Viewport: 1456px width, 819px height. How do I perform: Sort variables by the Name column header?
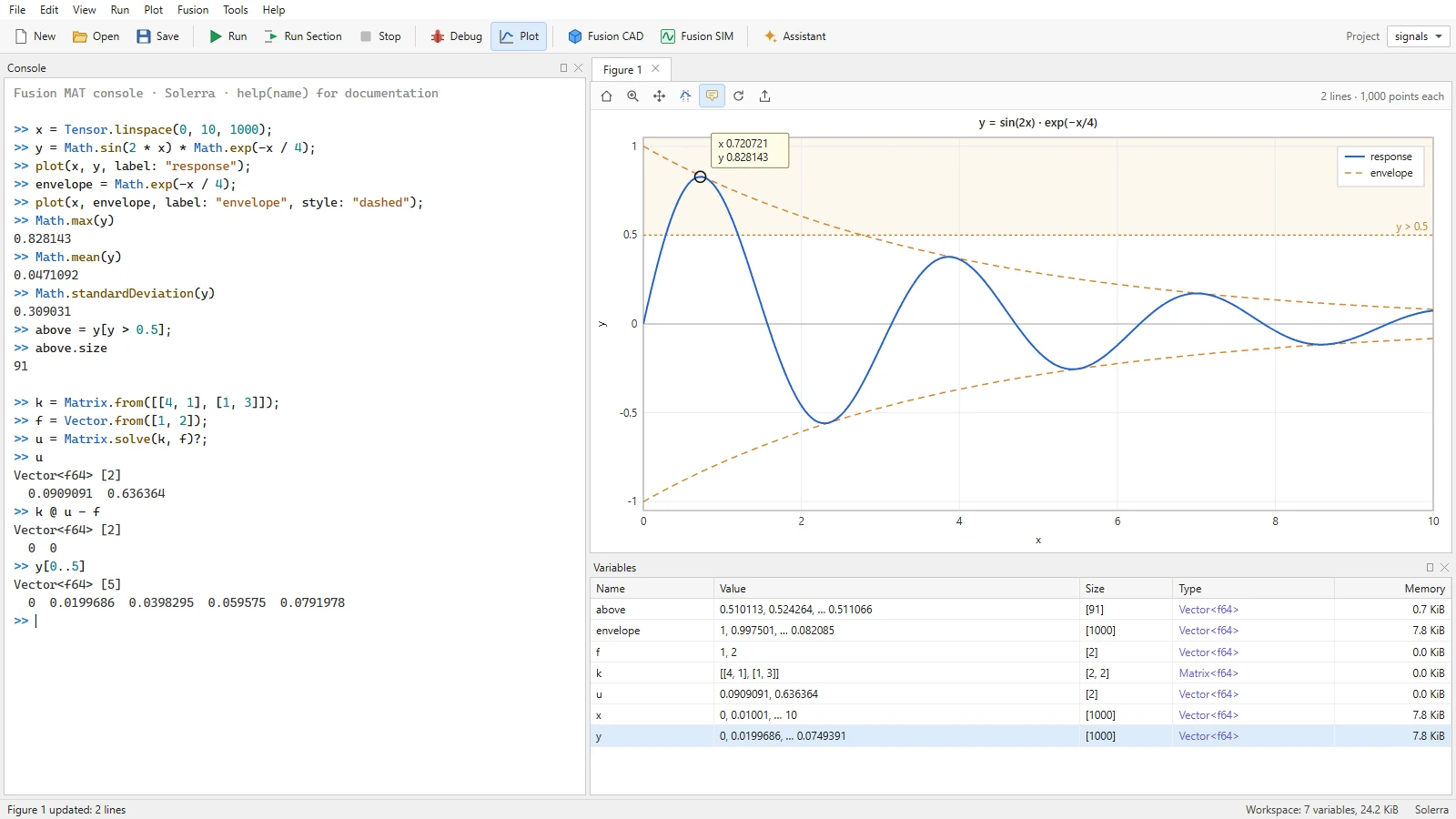(x=652, y=589)
